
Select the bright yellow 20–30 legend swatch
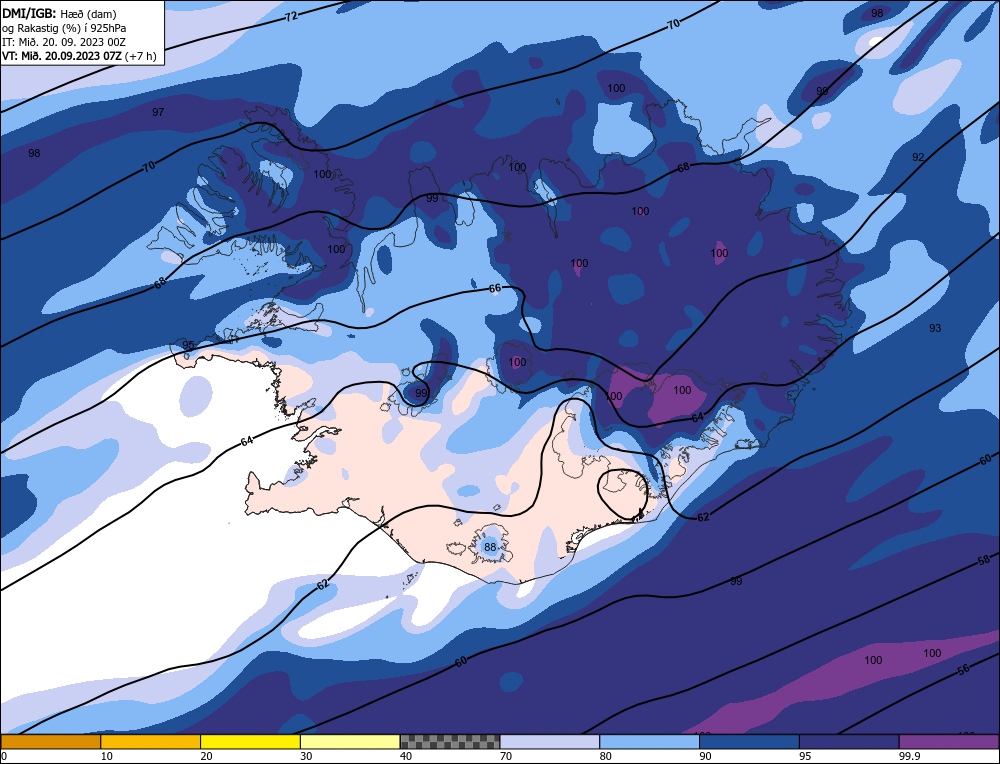[250, 742]
